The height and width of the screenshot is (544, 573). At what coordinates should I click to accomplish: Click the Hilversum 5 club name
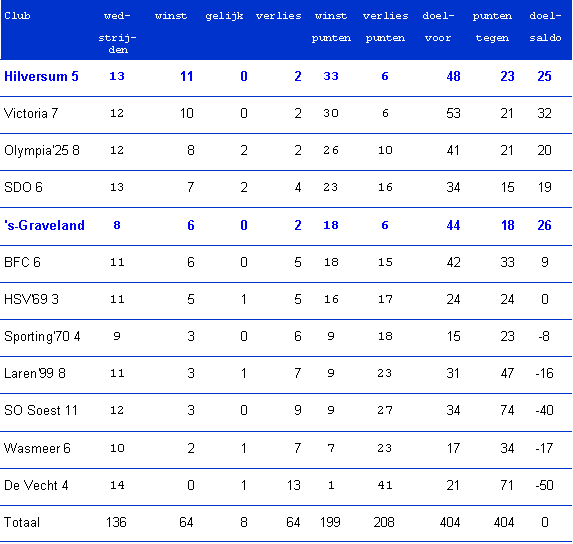point(41,76)
